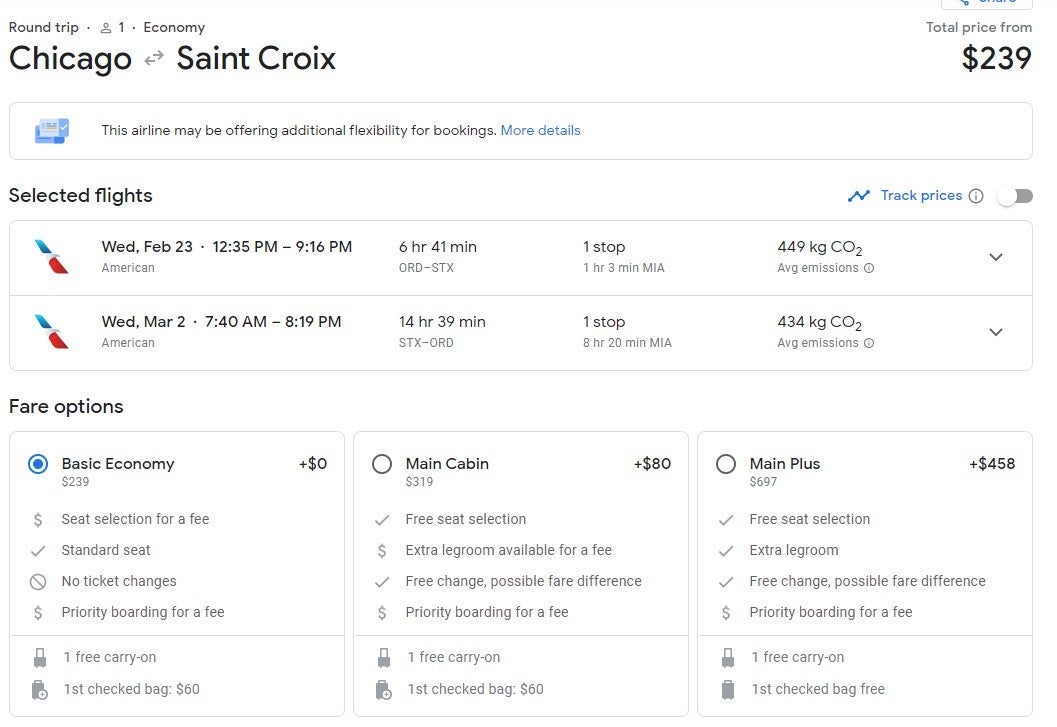Click the info icon beside 434 kg emissions

[x=869, y=343]
